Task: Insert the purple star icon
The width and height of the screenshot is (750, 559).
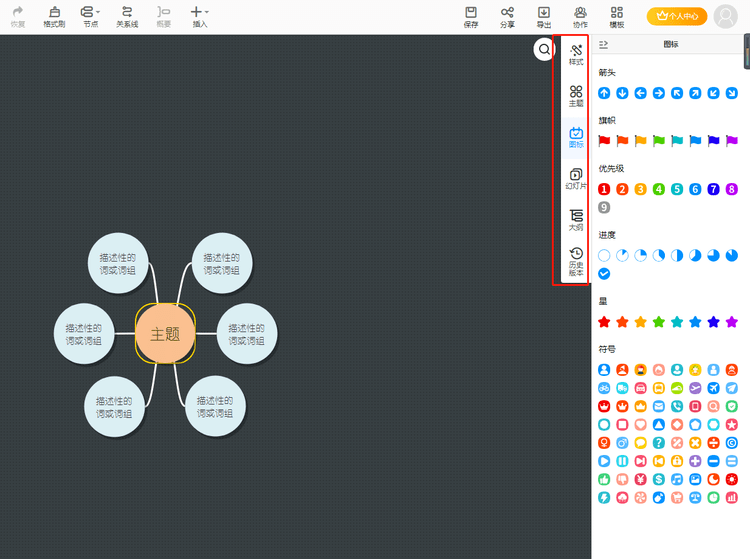Action: click(x=732, y=322)
